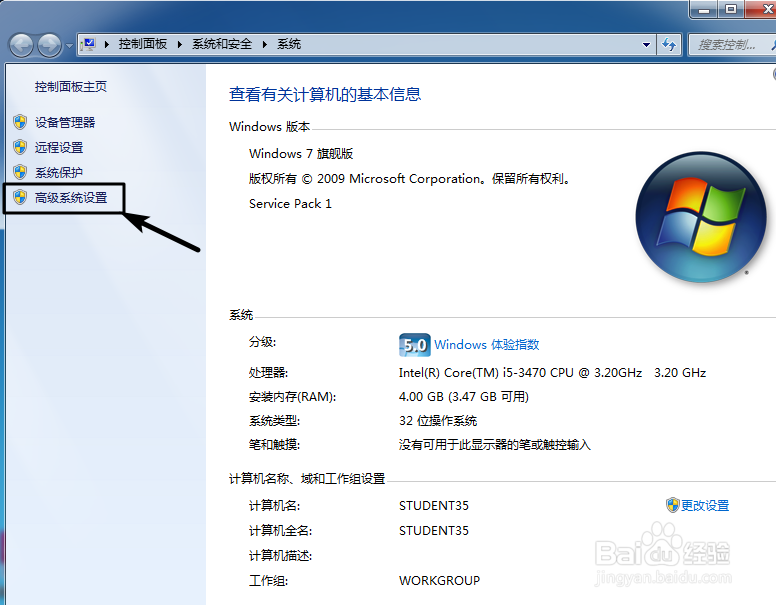Click Service Pack 1 text

tap(291, 203)
